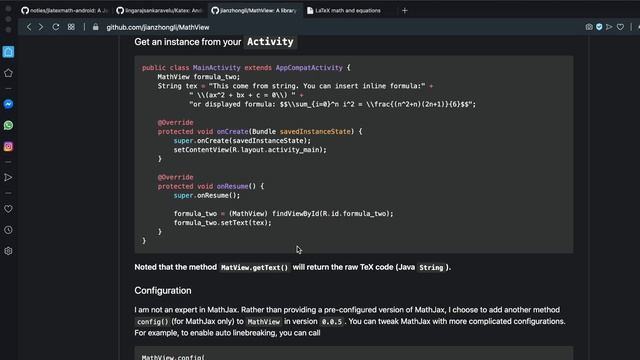Go back to the previous page

(x=29, y=27)
